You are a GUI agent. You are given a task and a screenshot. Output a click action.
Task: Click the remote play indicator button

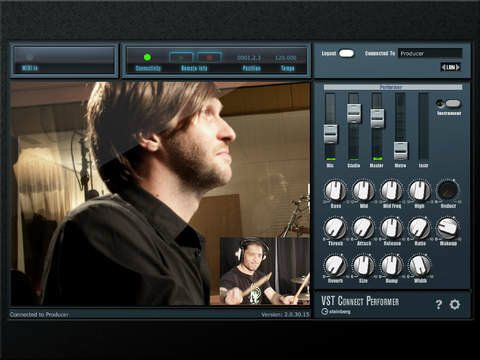click(x=181, y=57)
